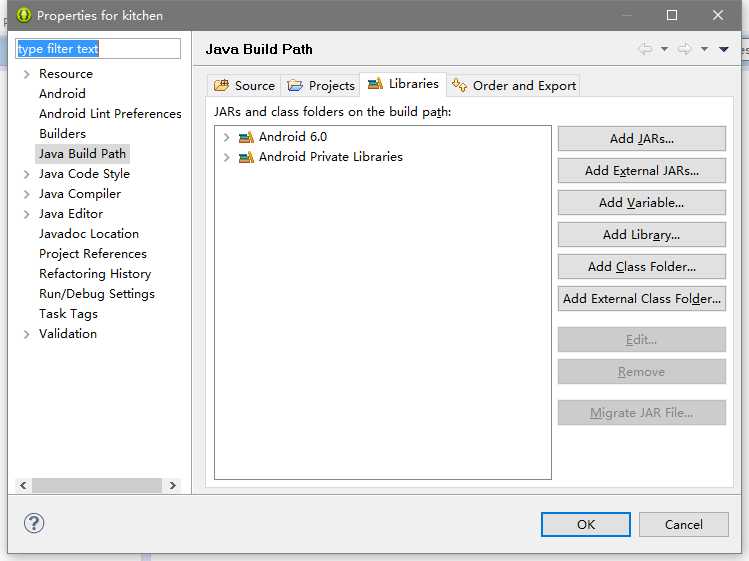Click the sidebar horizontal scrollbar right arrow
The image size is (749, 561).
[172, 485]
